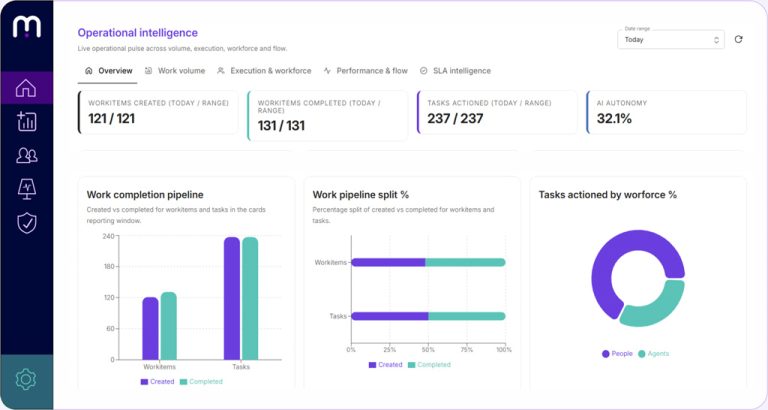Click the Work pipeline split % heading
This screenshot has height=410, width=768.
pos(360,194)
